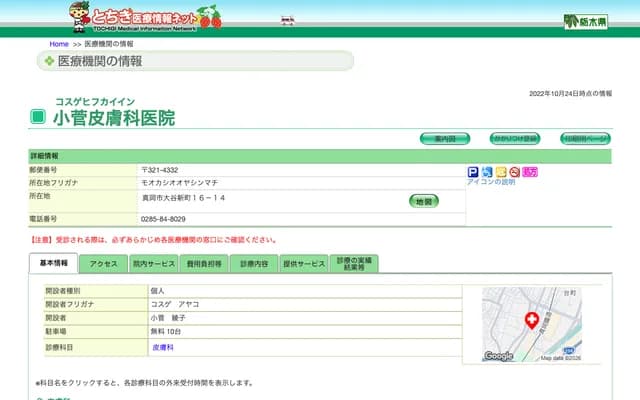
Task: Click the Google logo on the map
Action: tap(498, 356)
